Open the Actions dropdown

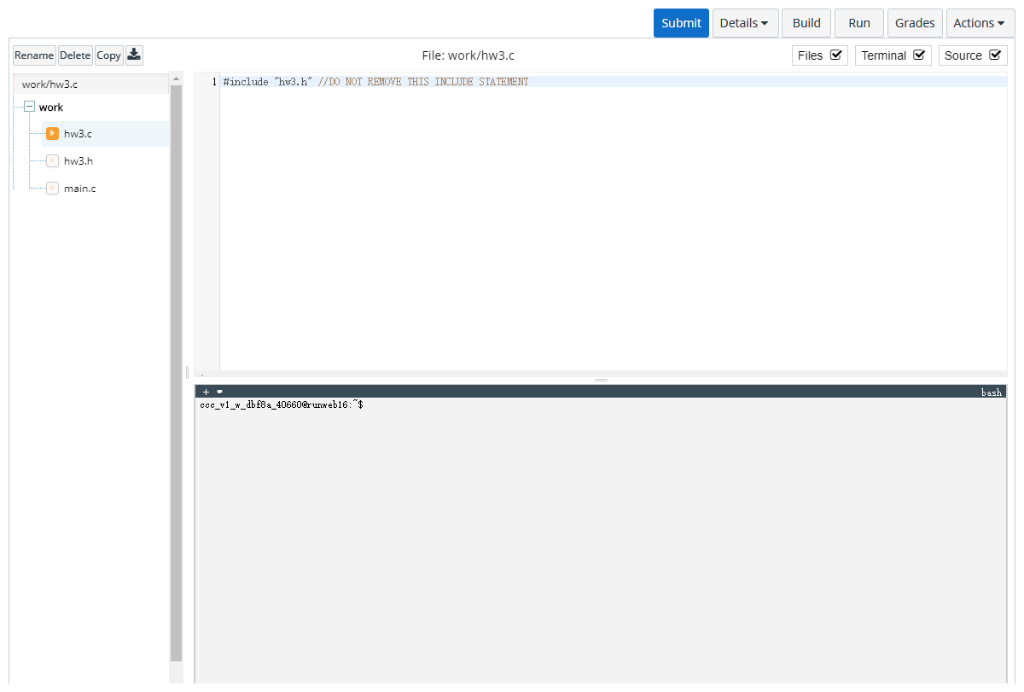pyautogui.click(x=979, y=22)
